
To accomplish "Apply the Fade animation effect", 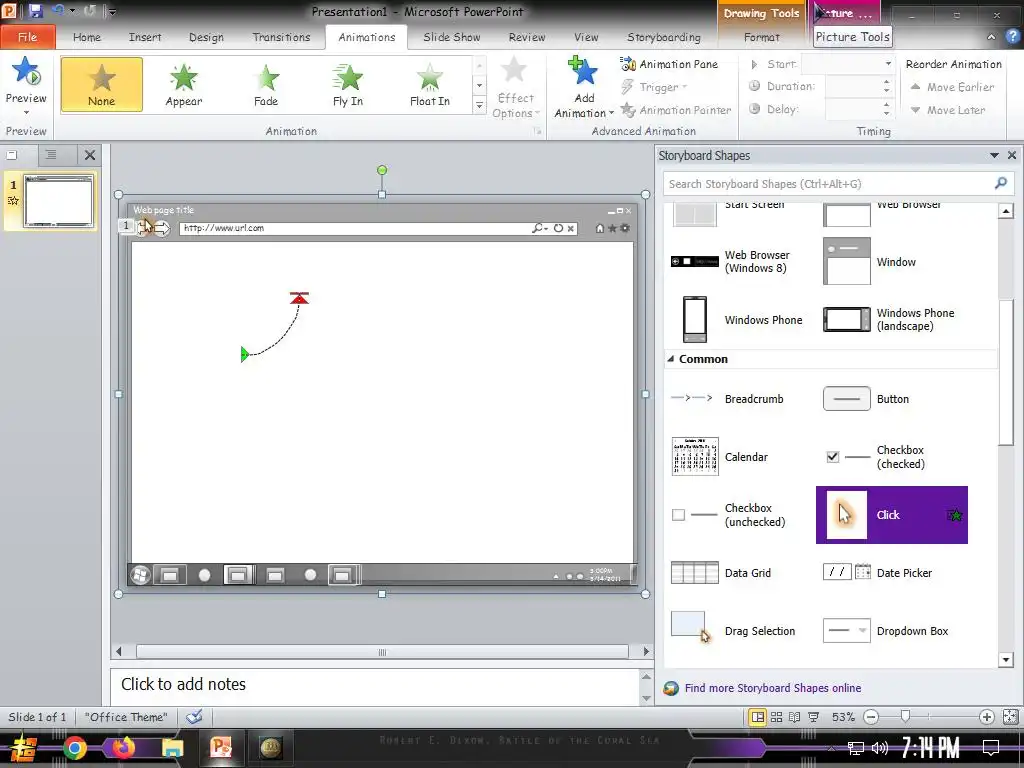I will tap(266, 84).
